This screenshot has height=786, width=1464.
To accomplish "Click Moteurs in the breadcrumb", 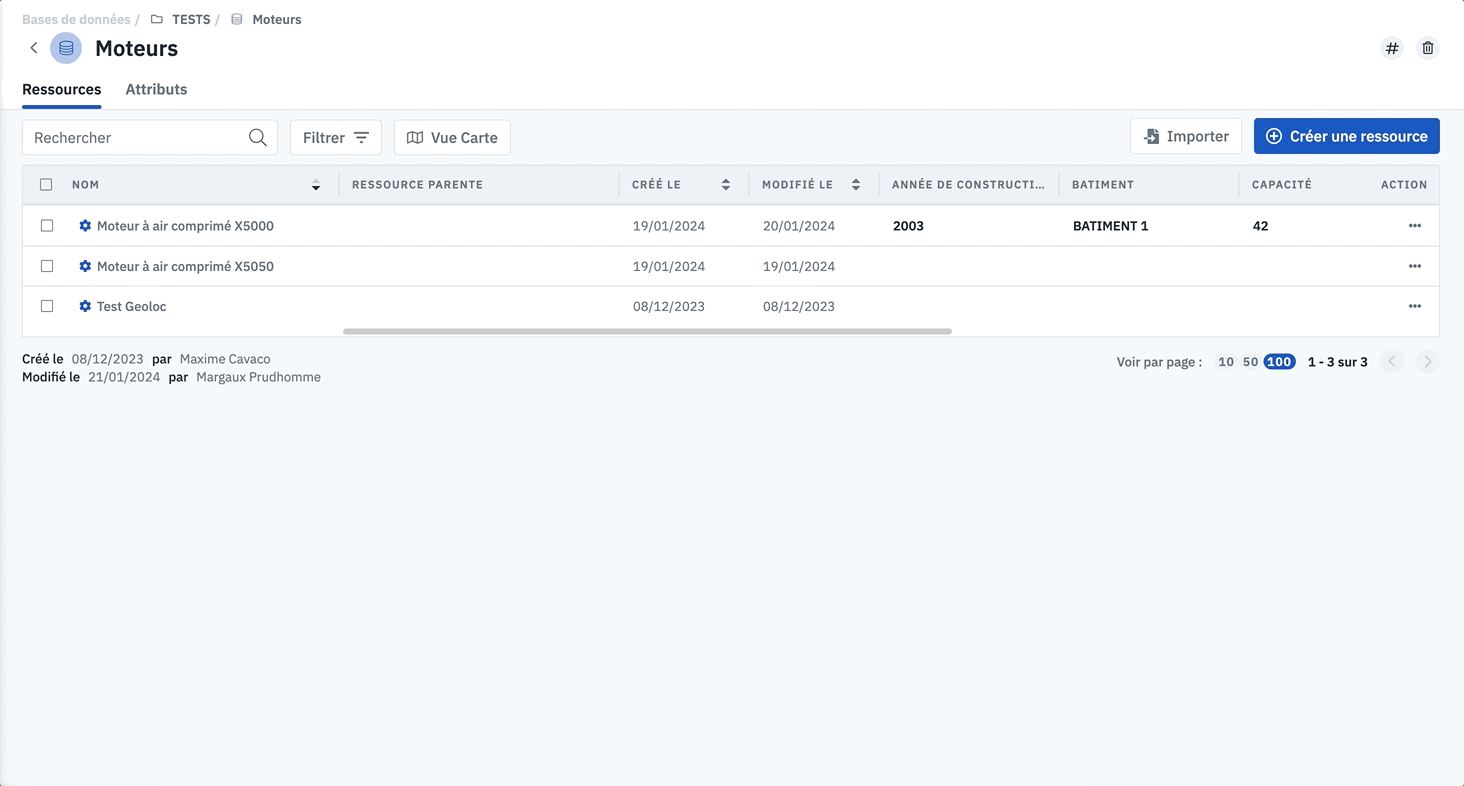I will click(277, 19).
